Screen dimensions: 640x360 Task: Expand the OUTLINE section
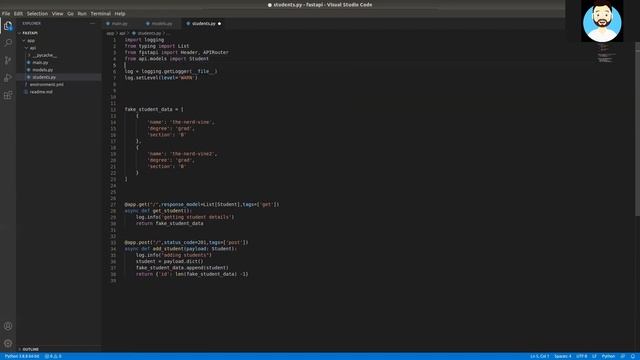31,349
